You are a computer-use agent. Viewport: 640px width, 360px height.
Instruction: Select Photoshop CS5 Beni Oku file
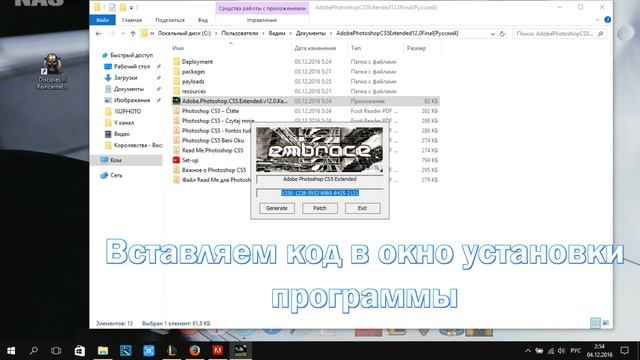tap(213, 140)
